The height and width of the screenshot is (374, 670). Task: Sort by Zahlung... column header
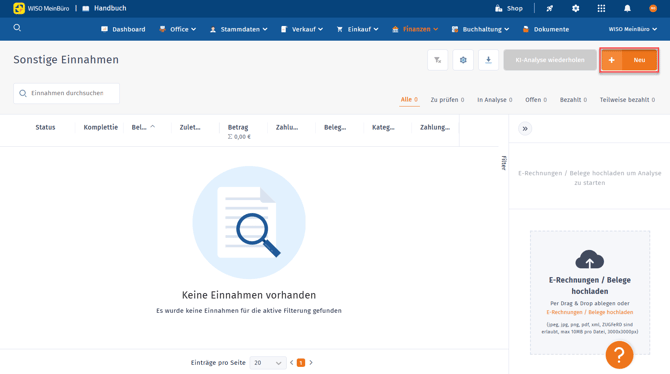pos(435,127)
